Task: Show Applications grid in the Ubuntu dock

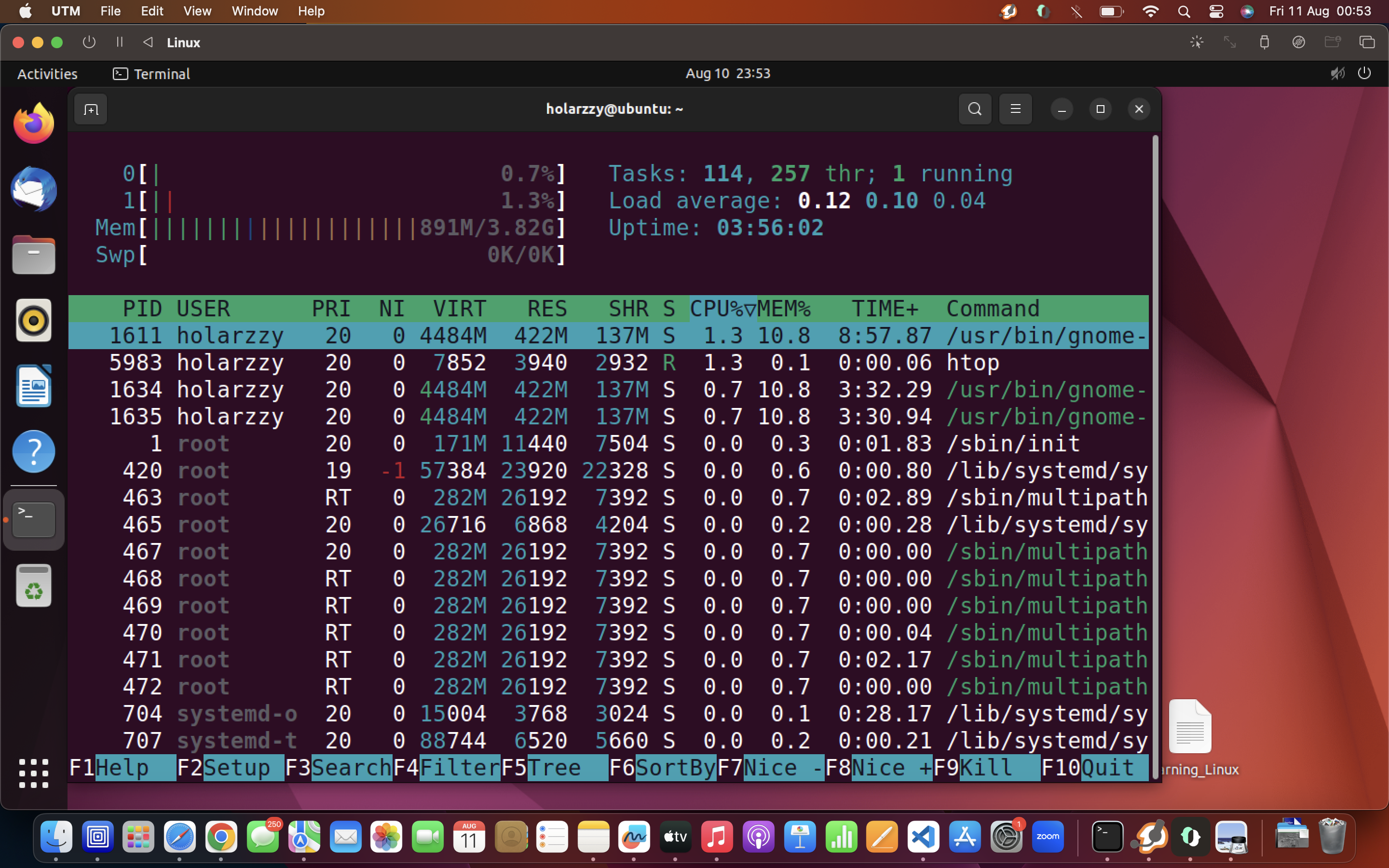Action: click(x=34, y=773)
